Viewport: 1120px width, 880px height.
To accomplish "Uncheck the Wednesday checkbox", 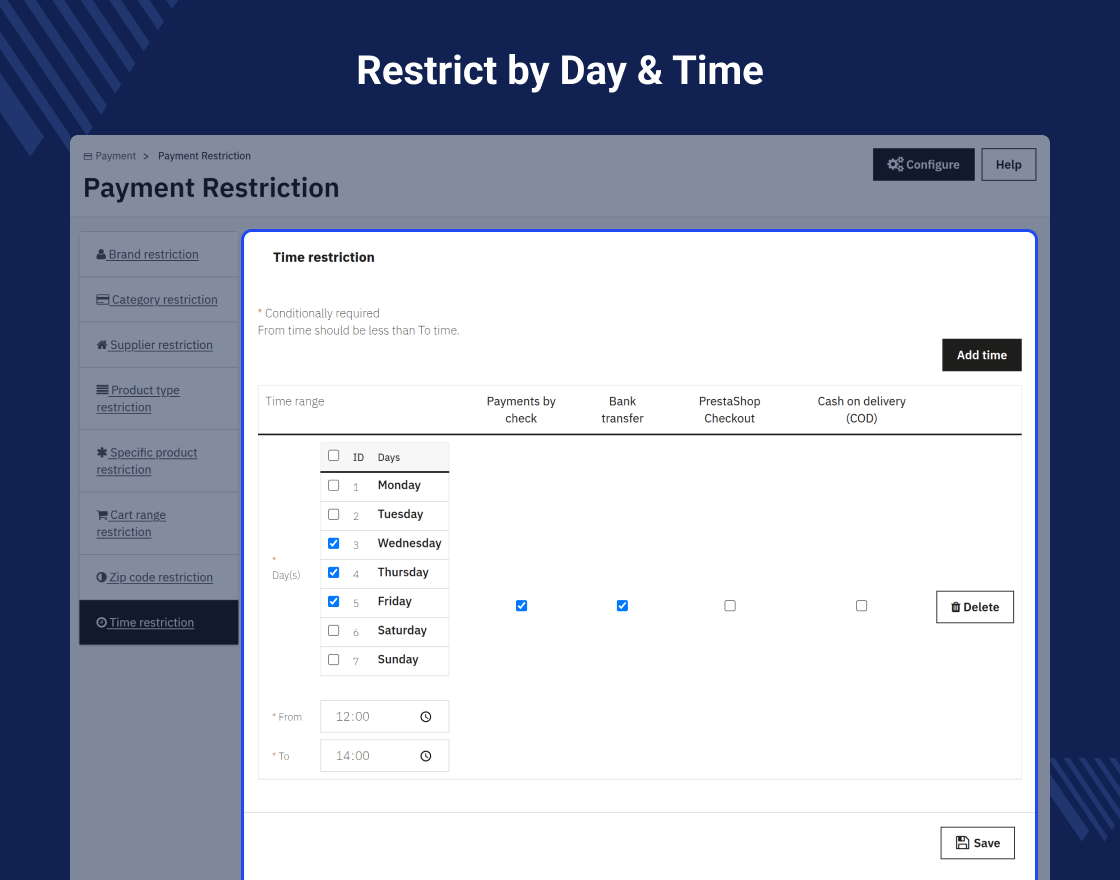I will 334,544.
